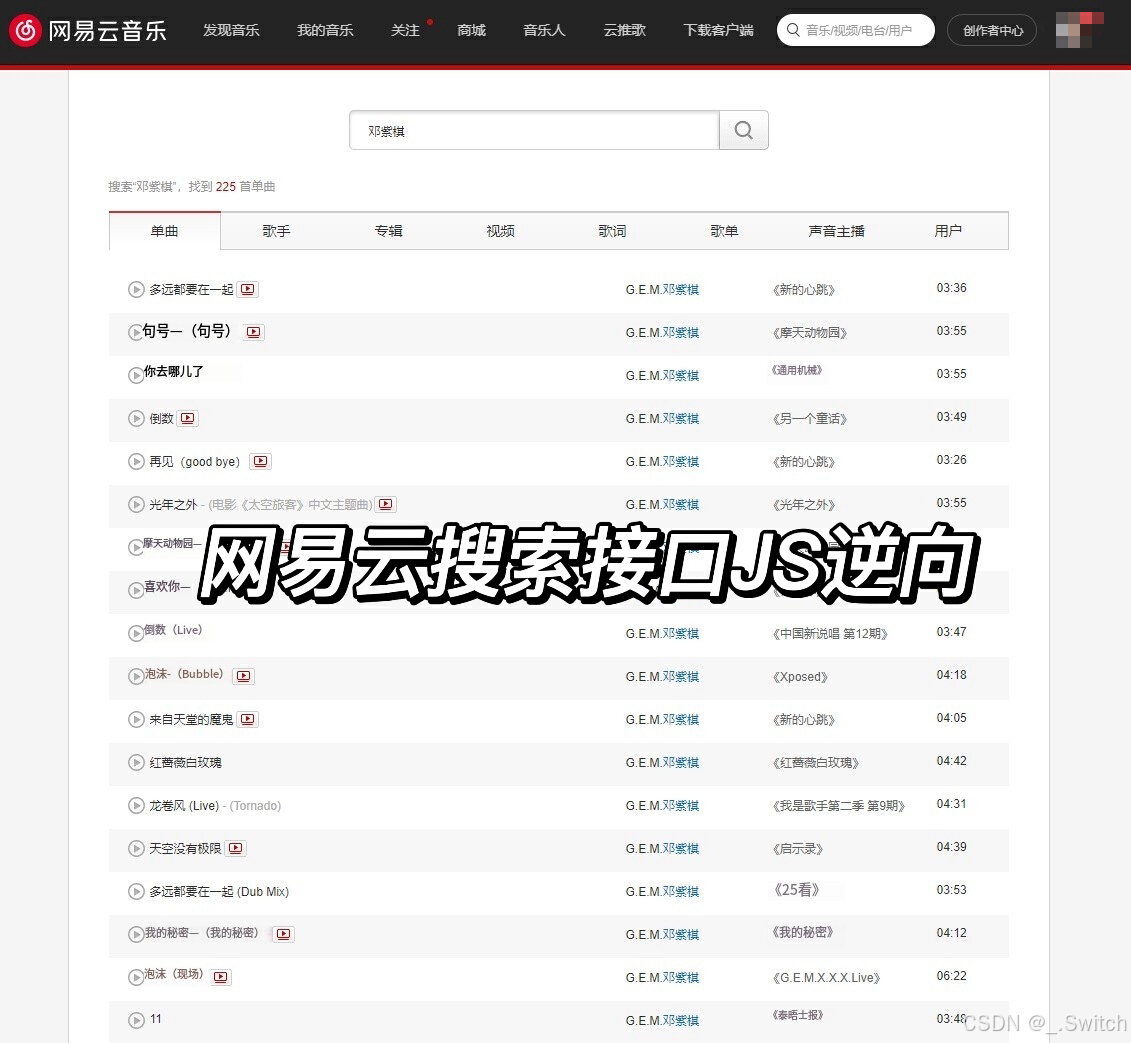Open MV icon for 我的秘密
This screenshot has width=1131, height=1043.
(283, 934)
